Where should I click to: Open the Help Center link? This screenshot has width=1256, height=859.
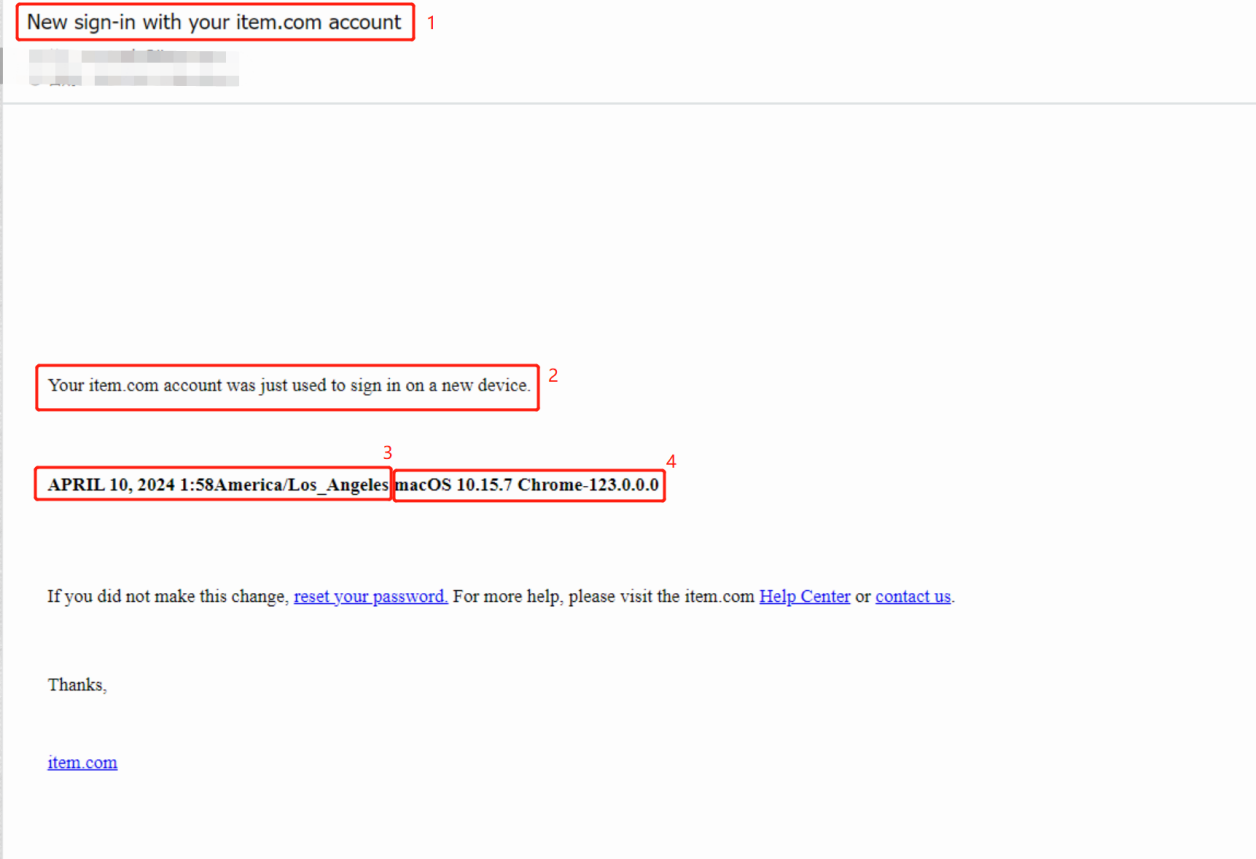pos(804,597)
